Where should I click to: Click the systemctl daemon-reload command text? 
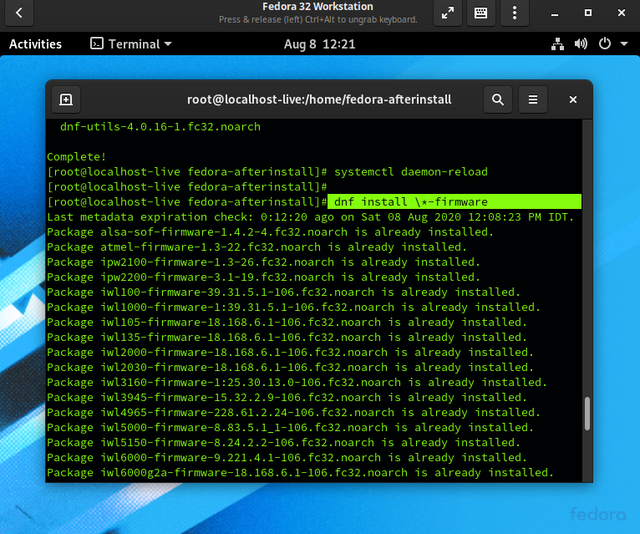click(411, 172)
